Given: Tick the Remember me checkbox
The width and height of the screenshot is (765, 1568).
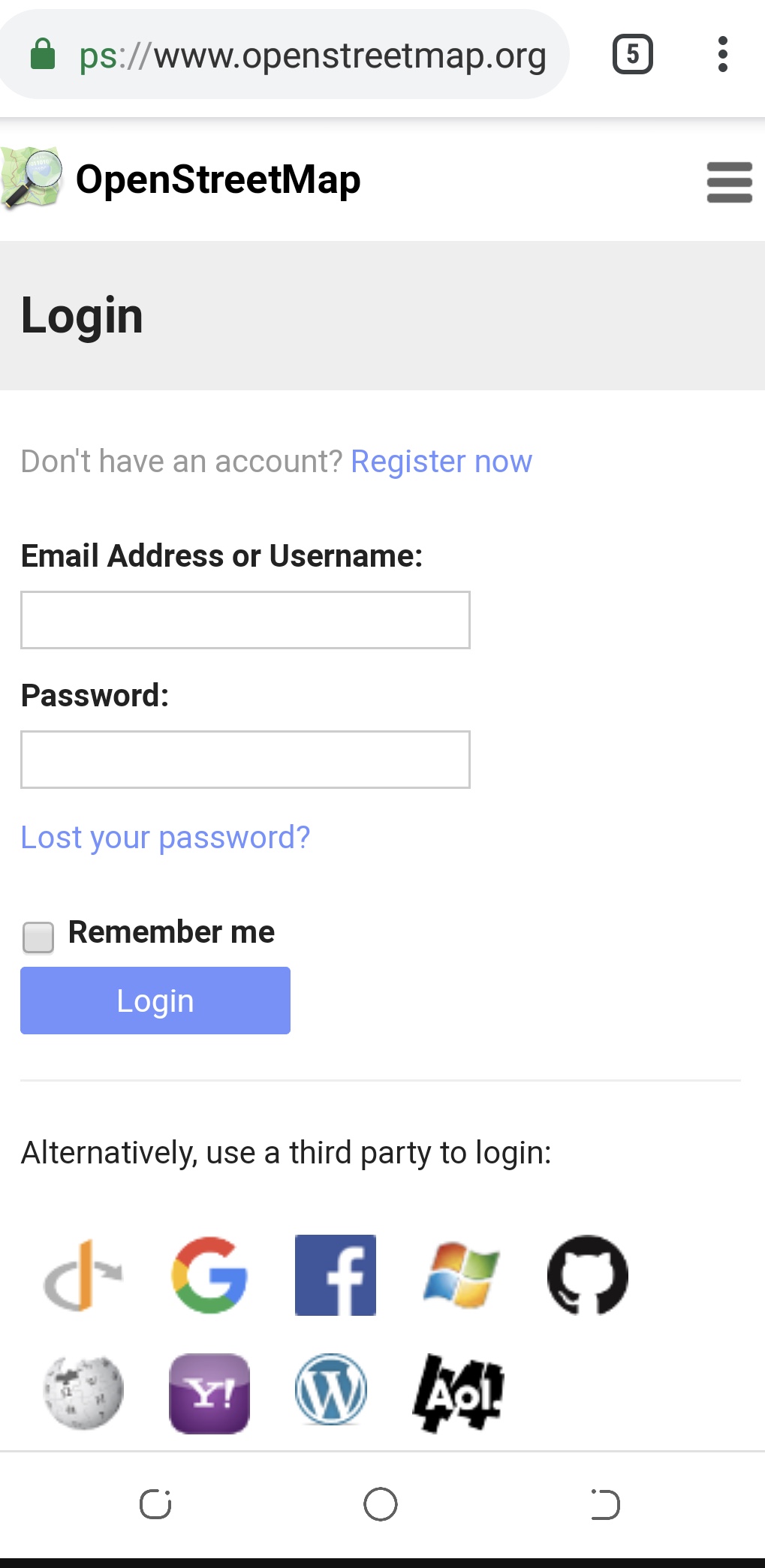Looking at the screenshot, I should point(38,937).
